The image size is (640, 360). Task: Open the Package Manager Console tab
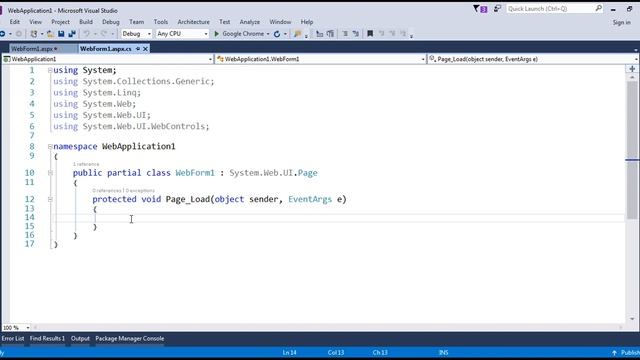130,338
